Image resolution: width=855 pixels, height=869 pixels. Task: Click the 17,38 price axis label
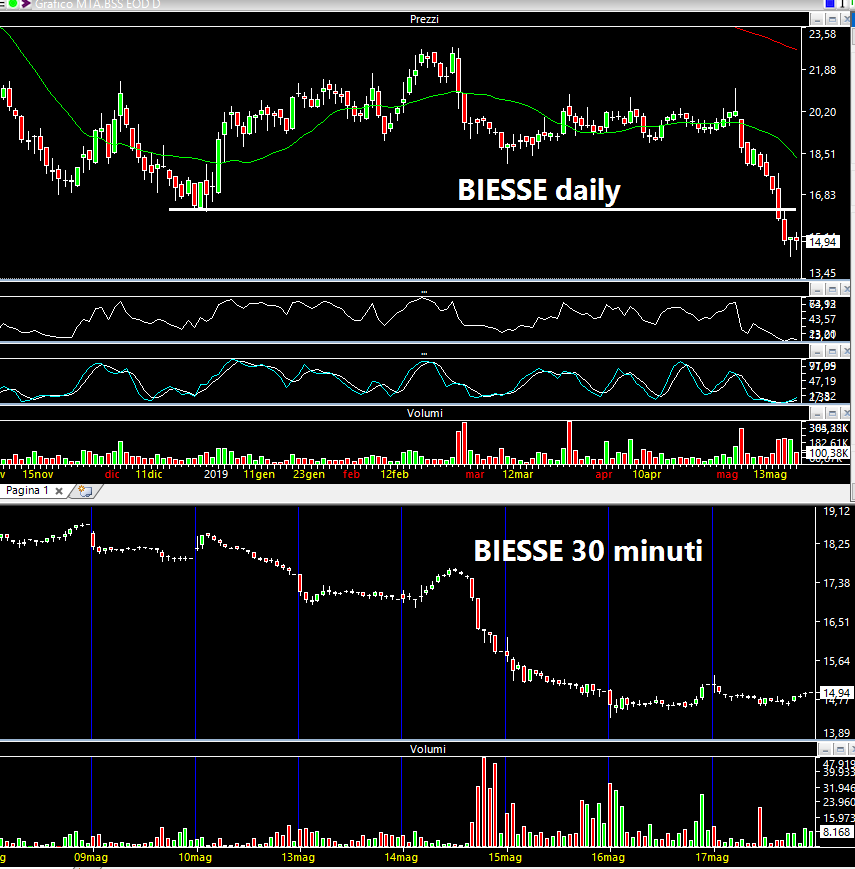(836, 583)
